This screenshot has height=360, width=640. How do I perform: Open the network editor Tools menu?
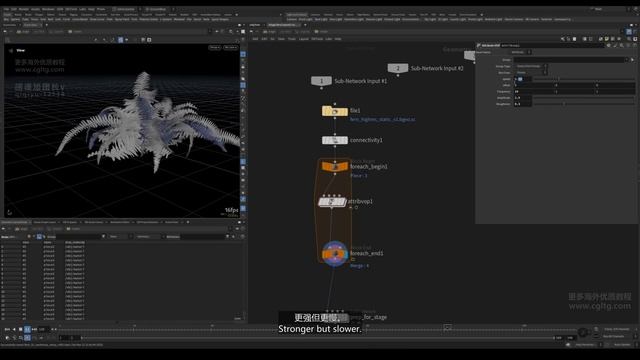[292, 39]
